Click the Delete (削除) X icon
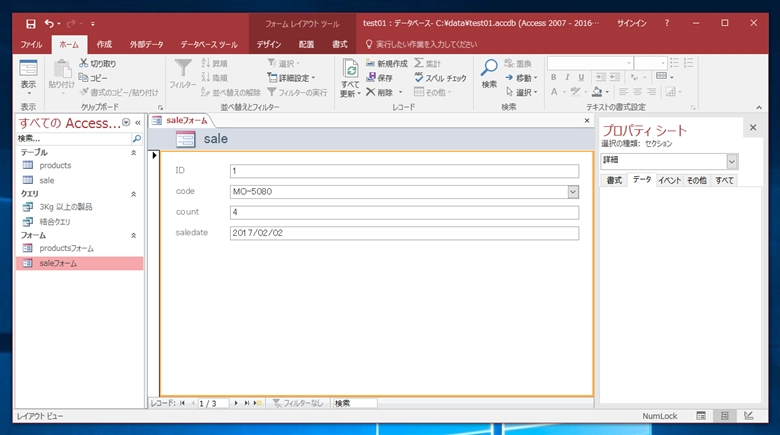Screen dimensions: 780x435 (371, 92)
